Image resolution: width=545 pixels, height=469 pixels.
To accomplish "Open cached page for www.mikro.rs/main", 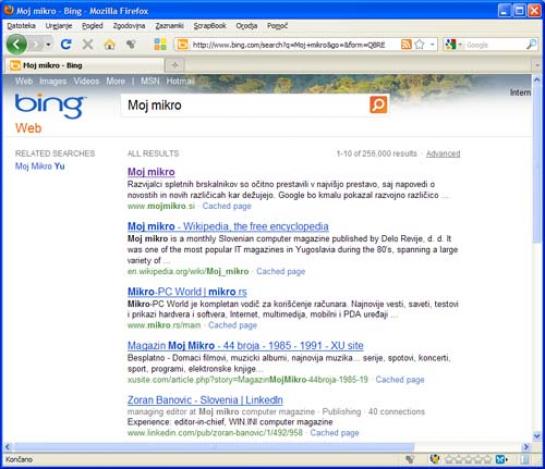I will (x=233, y=325).
